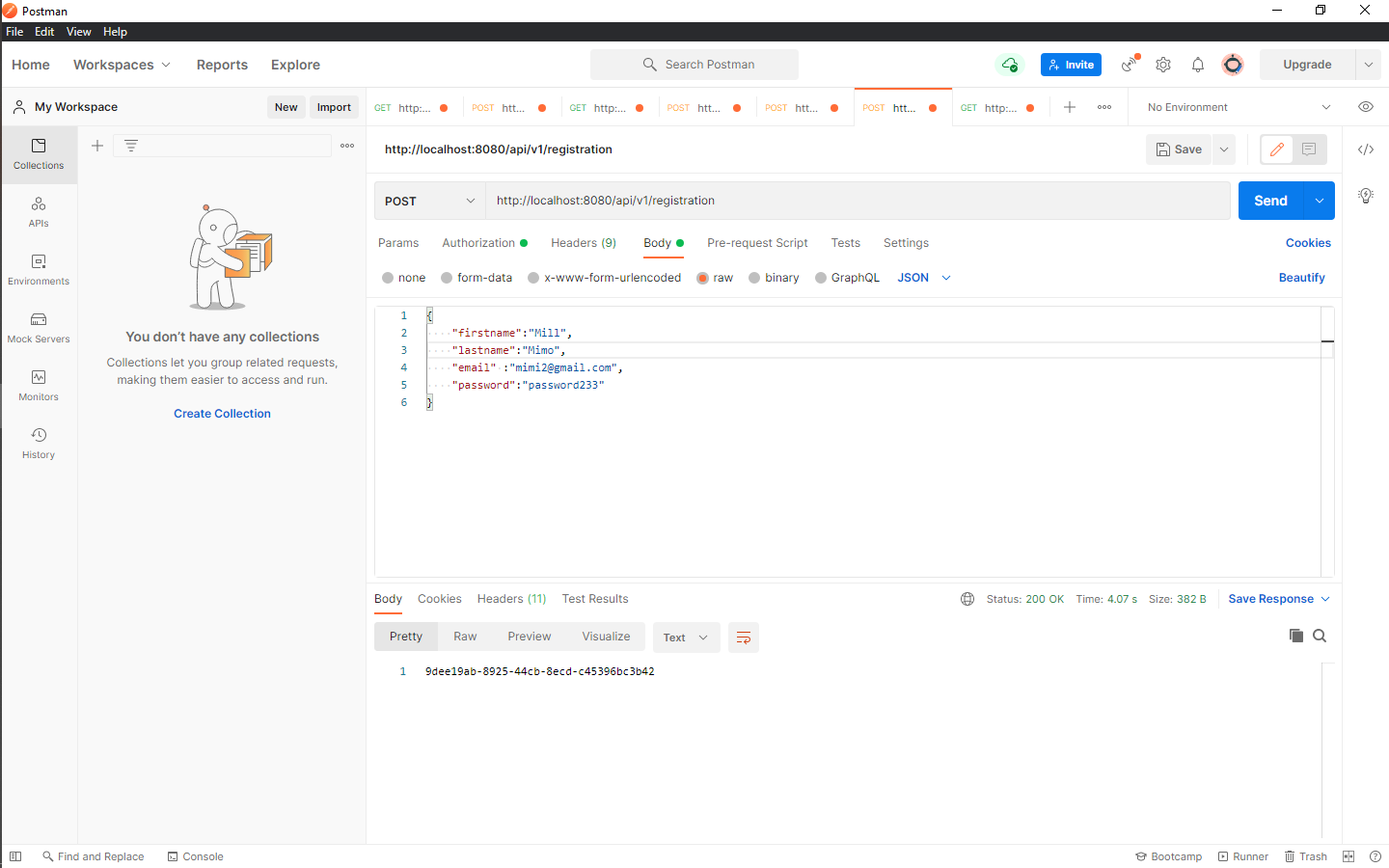Toggle the sidebar icon in status bar
Screen dimensions: 1389x868
point(15,856)
